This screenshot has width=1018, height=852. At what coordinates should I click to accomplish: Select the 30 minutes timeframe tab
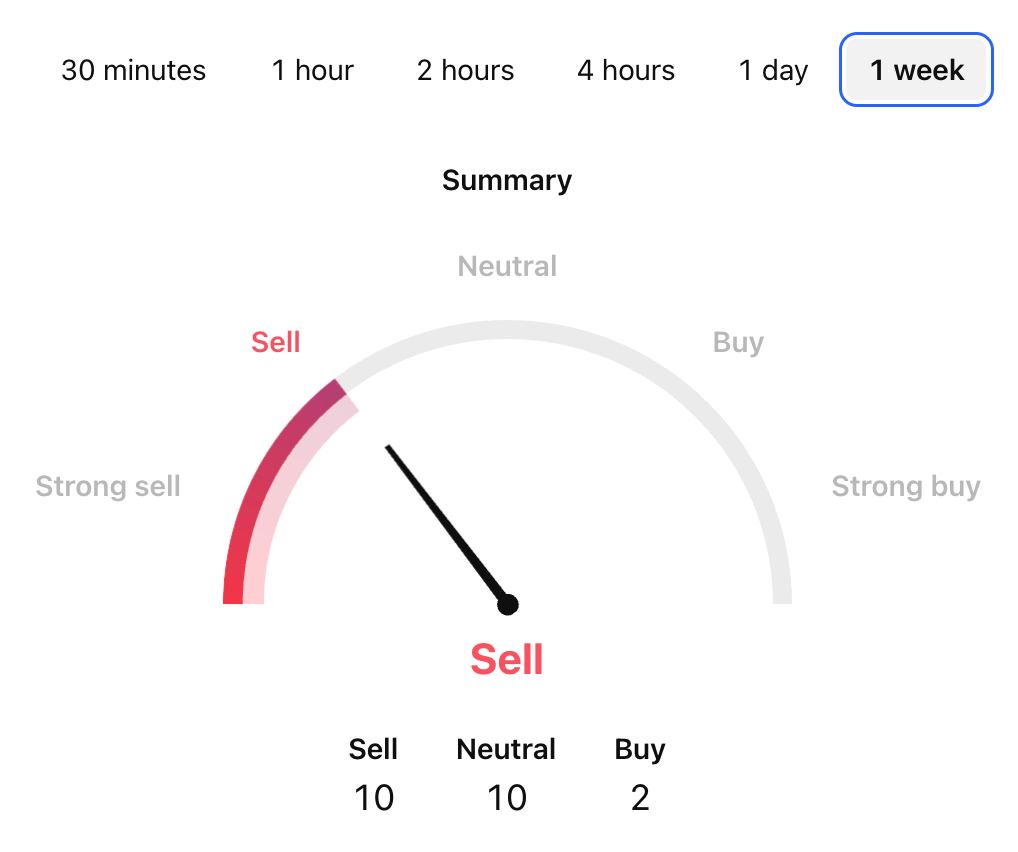(x=133, y=70)
